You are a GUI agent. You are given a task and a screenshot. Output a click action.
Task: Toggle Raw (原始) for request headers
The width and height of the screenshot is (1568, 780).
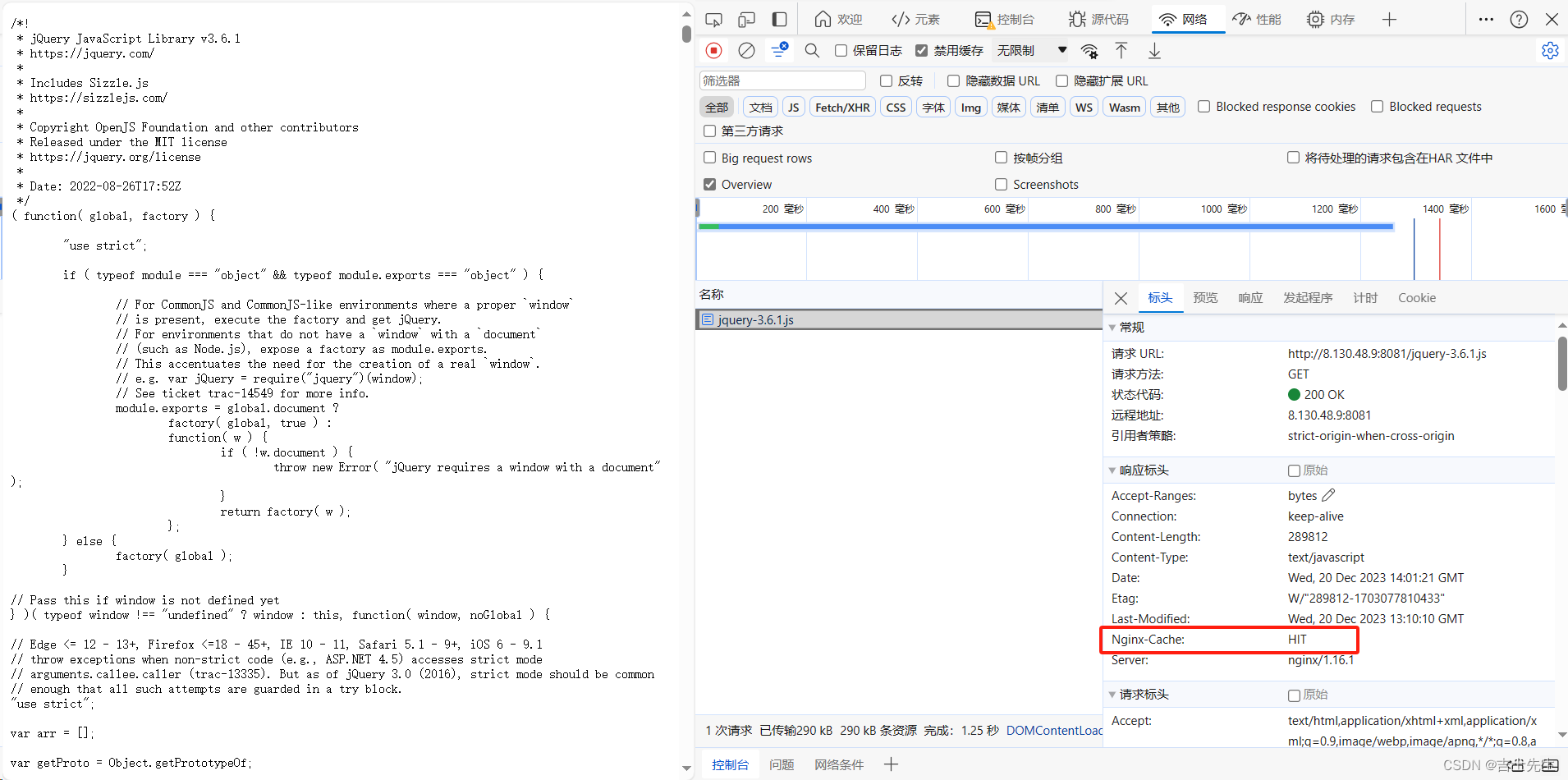1294,695
